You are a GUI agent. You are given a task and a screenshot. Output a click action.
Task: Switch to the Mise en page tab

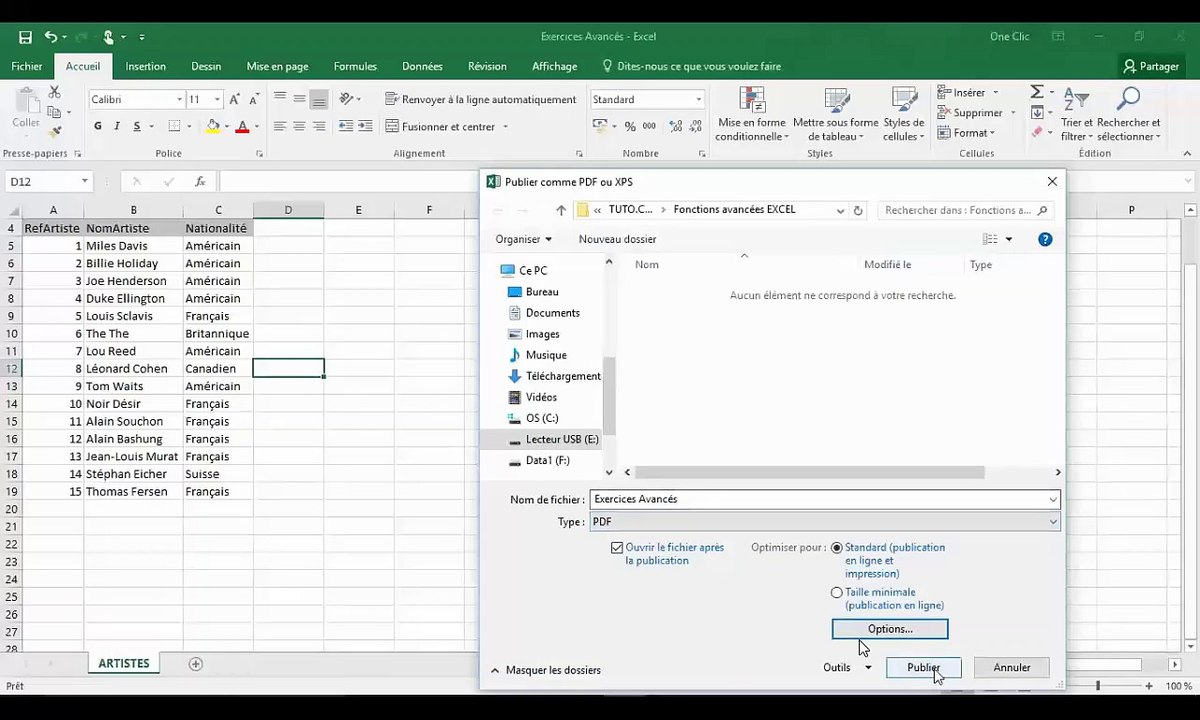277,66
